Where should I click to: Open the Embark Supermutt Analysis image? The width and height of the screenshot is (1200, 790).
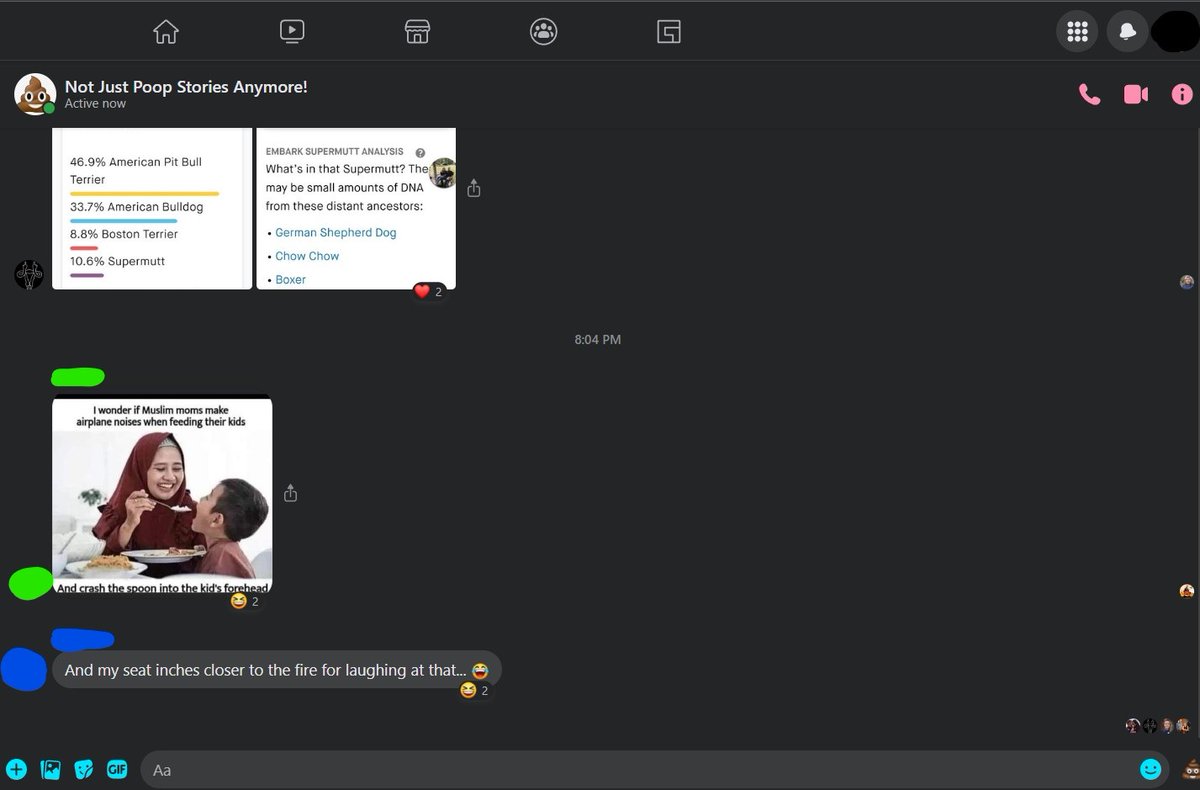click(356, 209)
